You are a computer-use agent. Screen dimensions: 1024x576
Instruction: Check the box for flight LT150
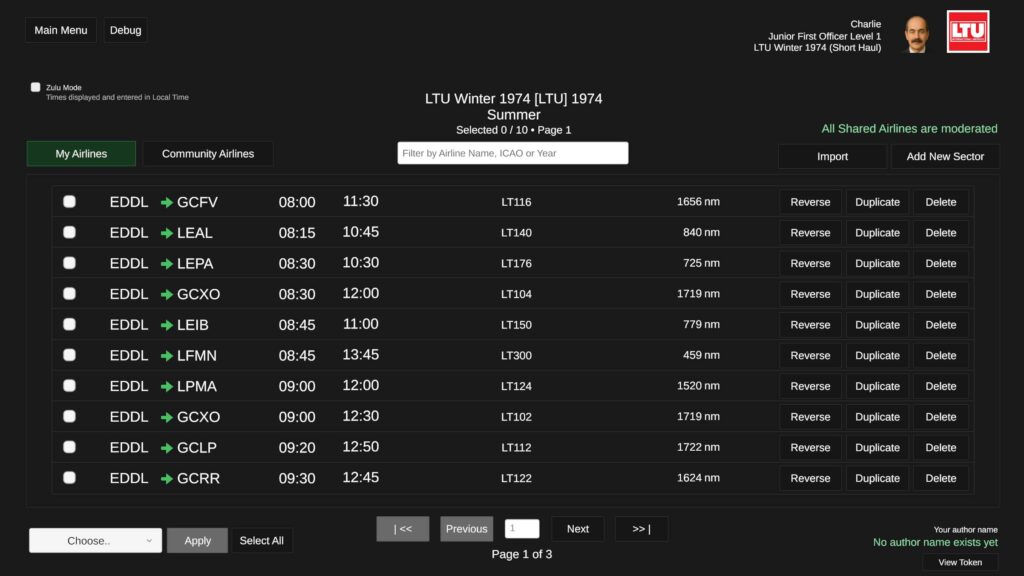click(69, 324)
